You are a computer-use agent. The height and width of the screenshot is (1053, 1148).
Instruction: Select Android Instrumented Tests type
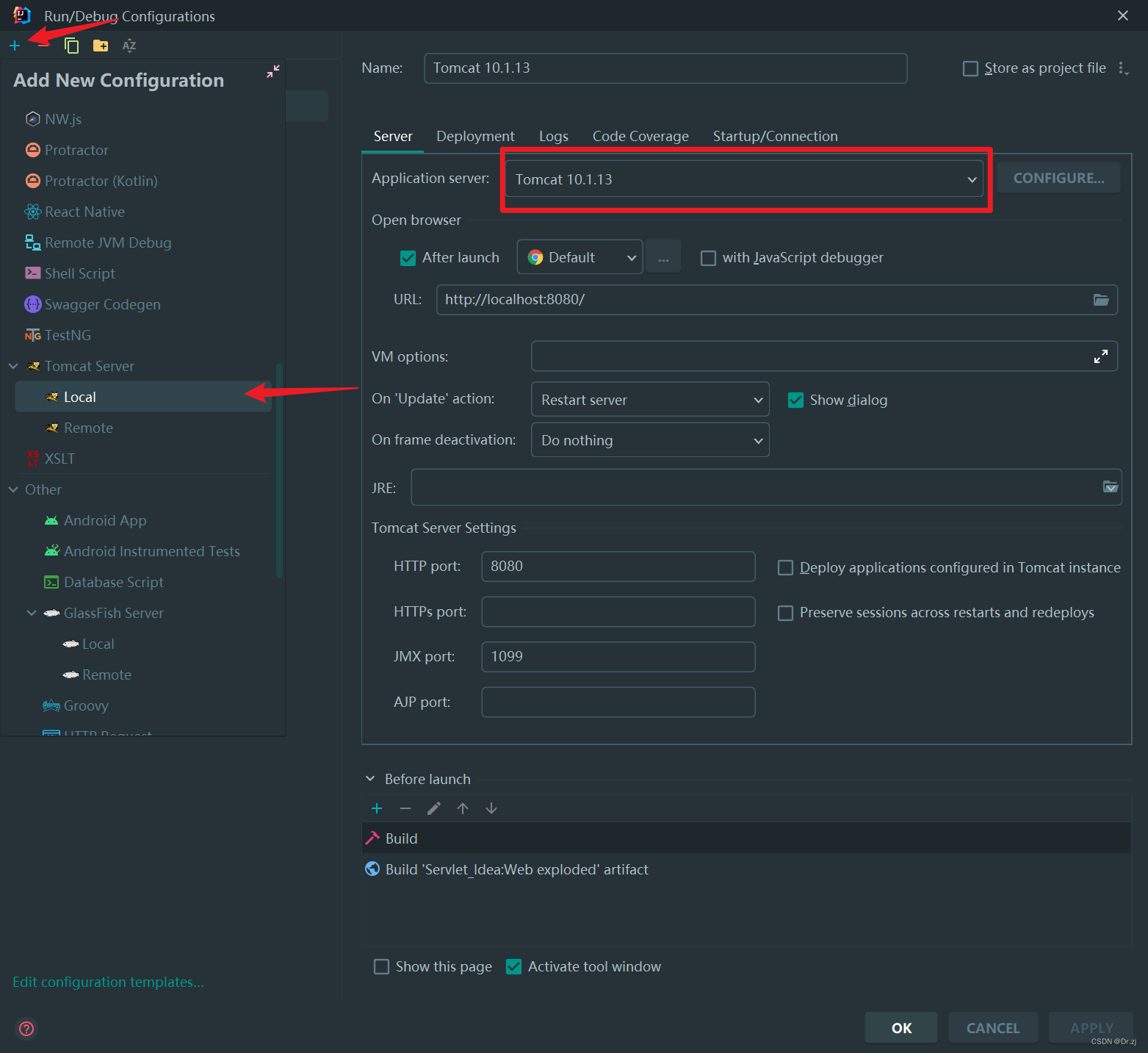(x=142, y=551)
